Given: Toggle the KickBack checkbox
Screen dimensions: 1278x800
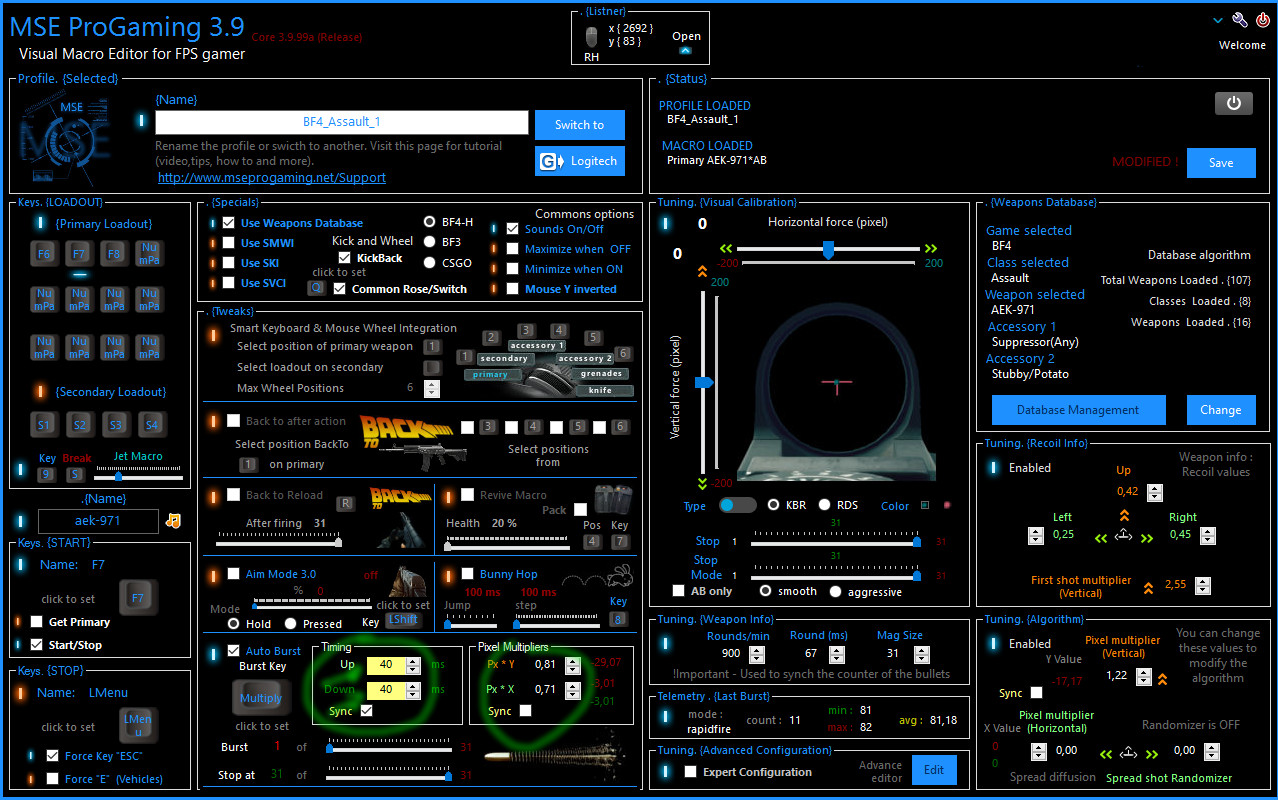Looking at the screenshot, I should pyautogui.click(x=345, y=258).
